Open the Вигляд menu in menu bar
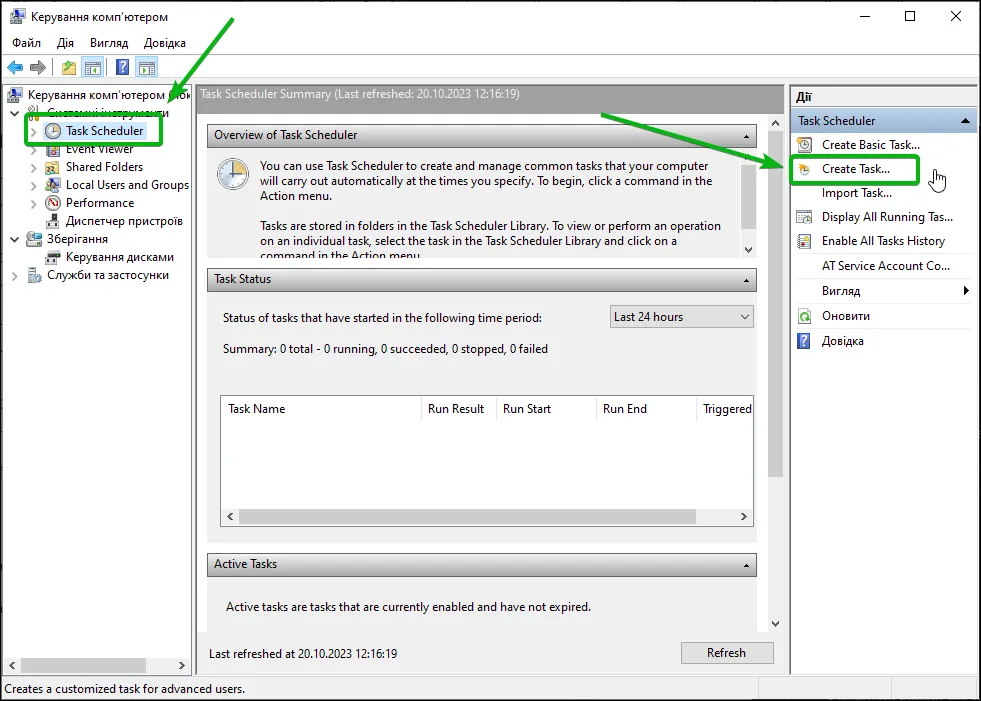The image size is (981, 701). [109, 43]
